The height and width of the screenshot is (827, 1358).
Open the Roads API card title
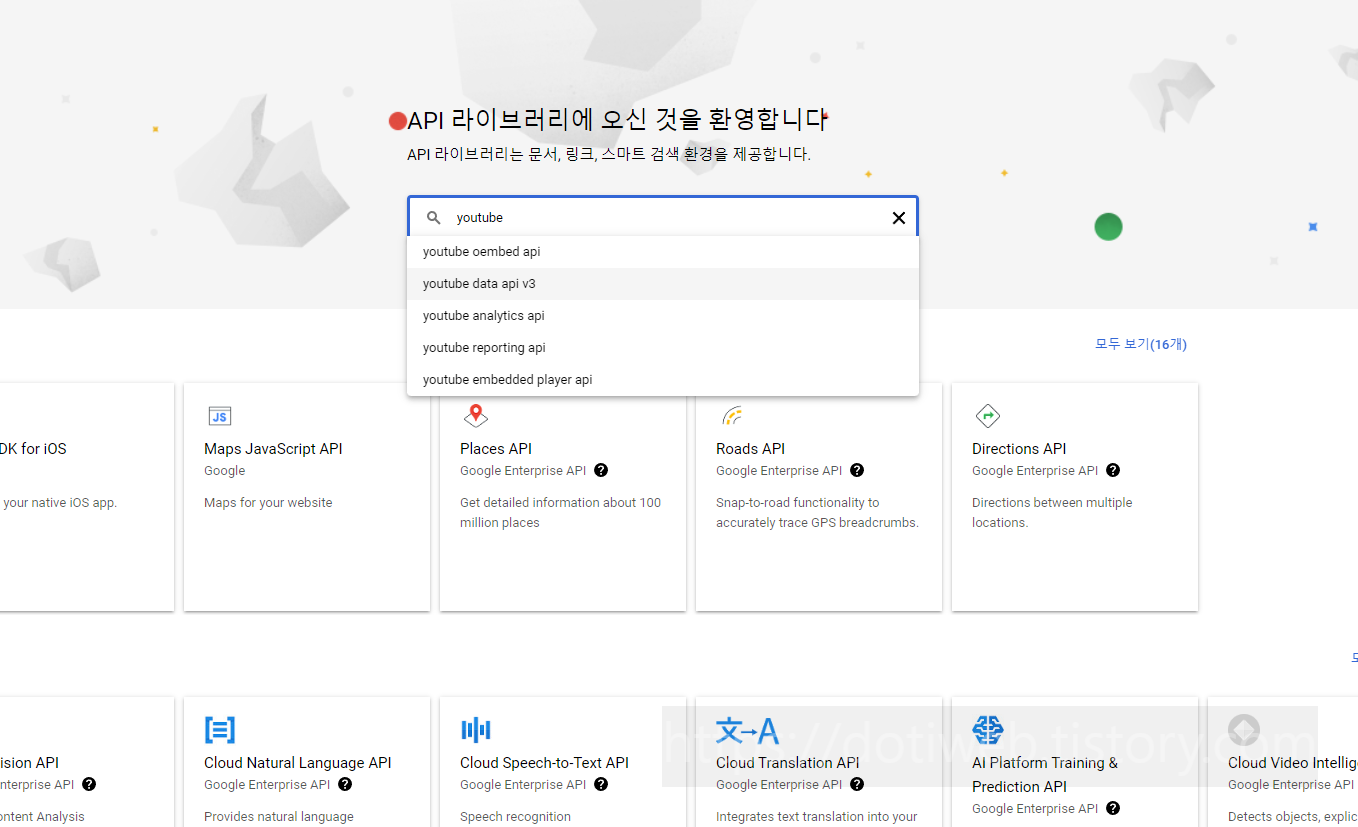(751, 449)
